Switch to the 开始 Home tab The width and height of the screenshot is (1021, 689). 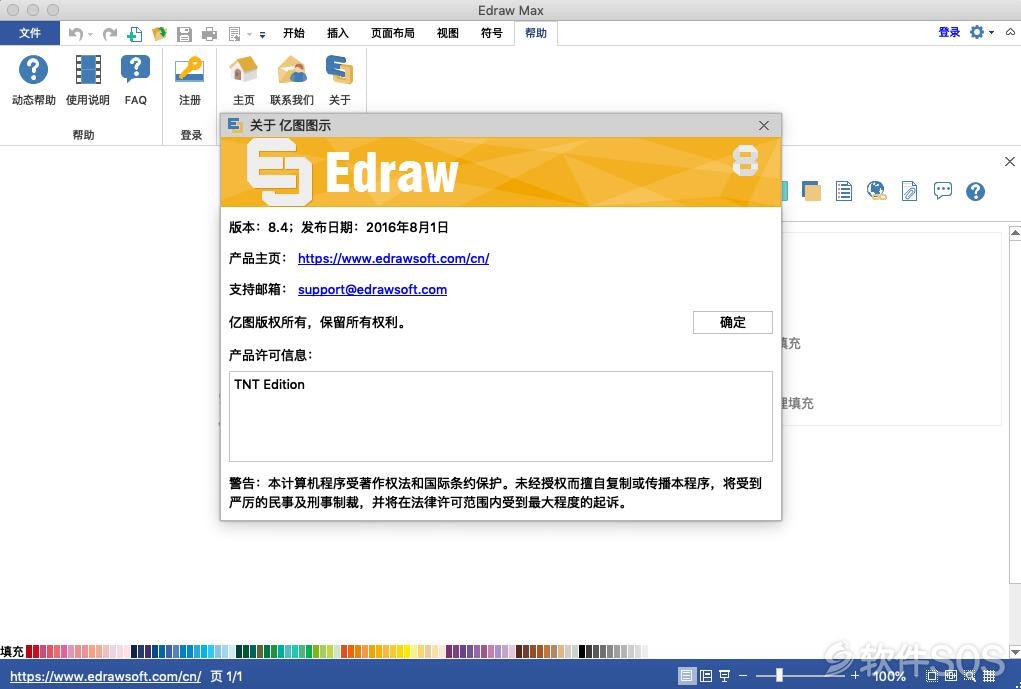(294, 33)
